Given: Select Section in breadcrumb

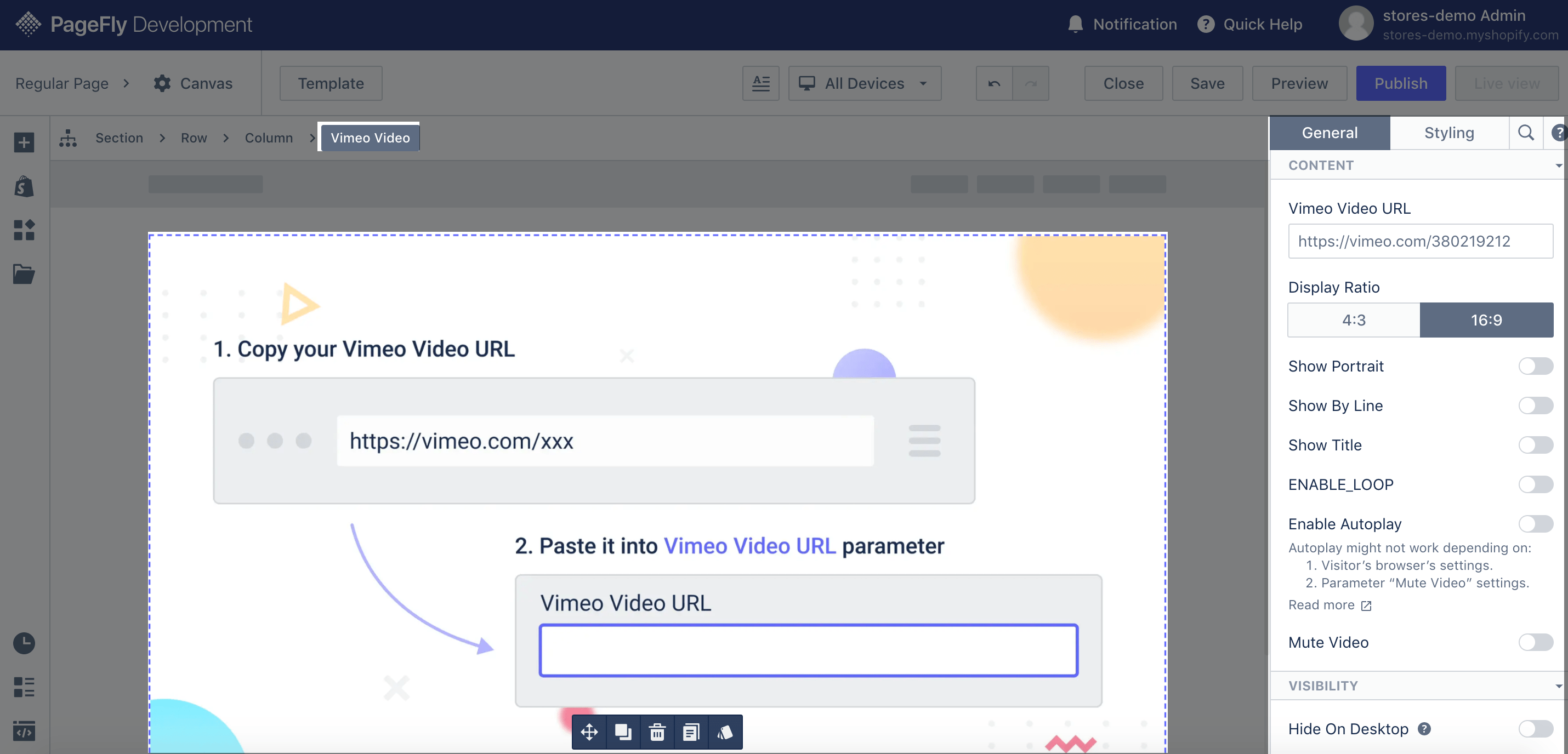Looking at the screenshot, I should click(120, 138).
